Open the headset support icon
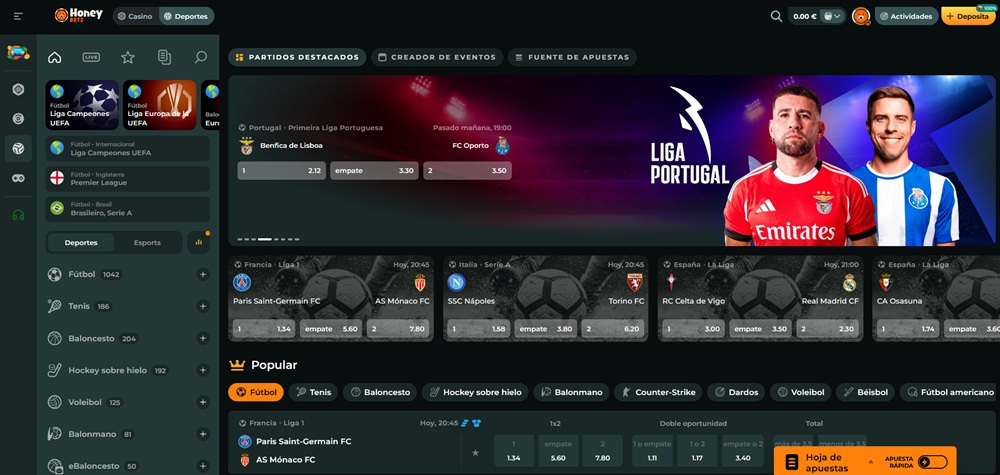Screen dimensions: 1000x475 point(18,215)
